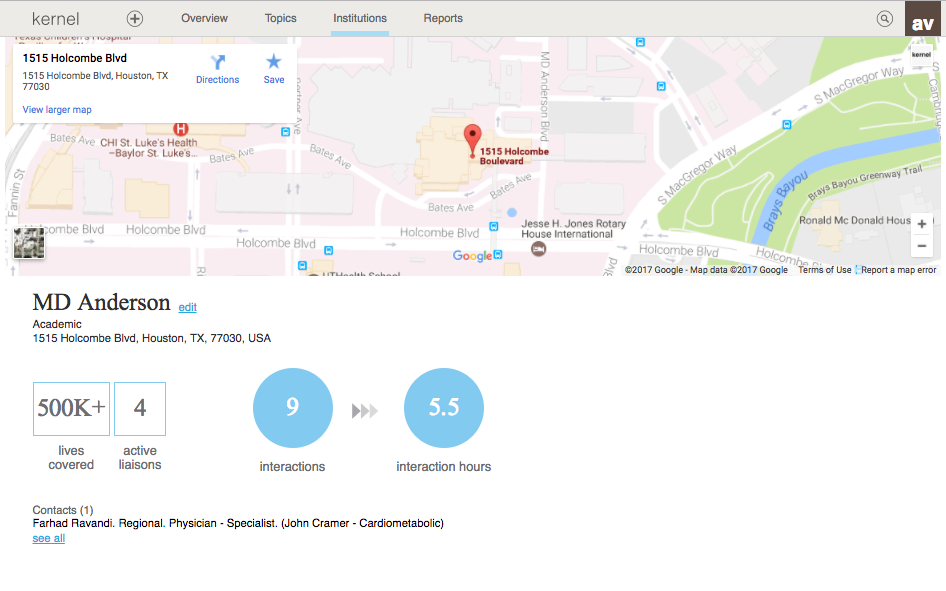Open Terms of Use link
946x591 pixels.
[x=824, y=270]
